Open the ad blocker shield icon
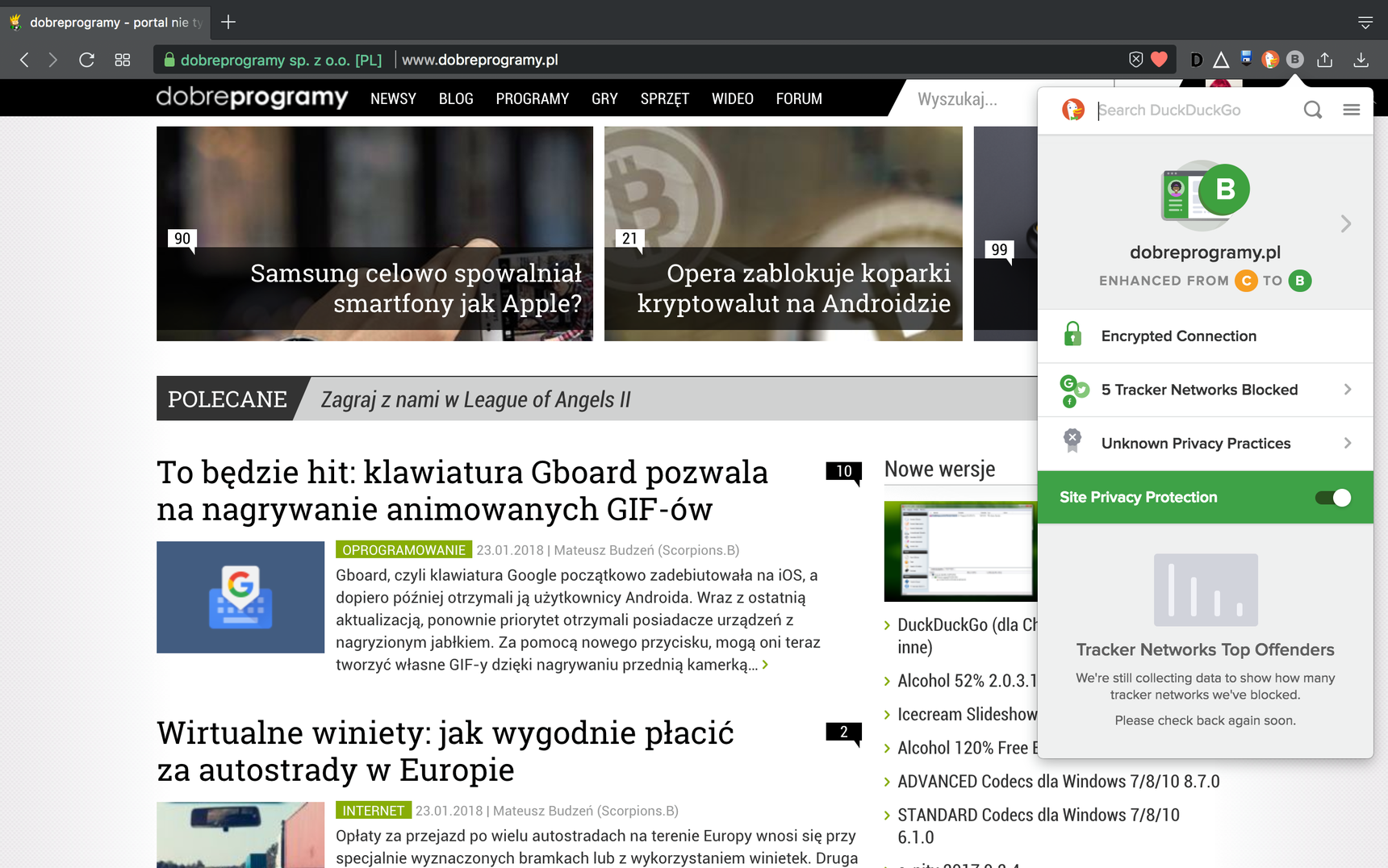This screenshot has width=1388, height=868. click(x=1135, y=59)
